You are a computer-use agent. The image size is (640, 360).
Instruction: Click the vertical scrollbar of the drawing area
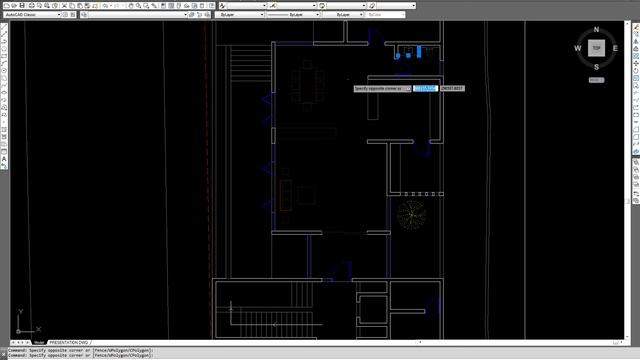click(628, 180)
